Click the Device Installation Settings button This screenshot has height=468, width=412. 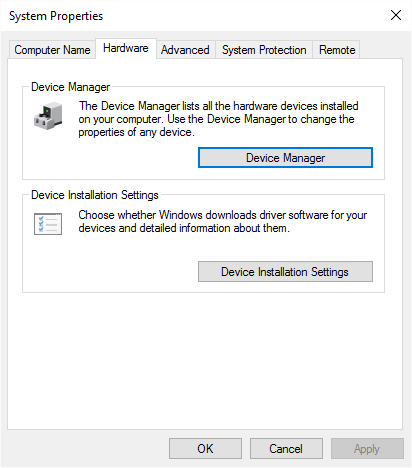285,272
